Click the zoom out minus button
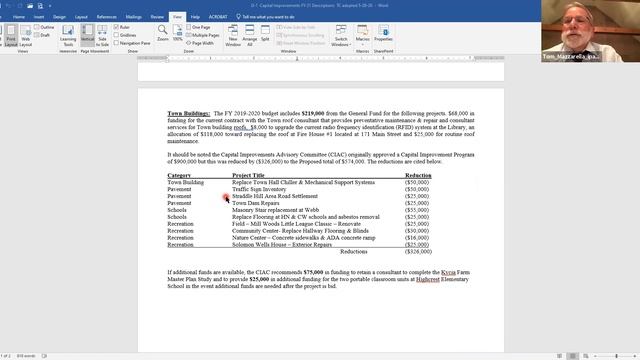Image resolution: width=640 pixels, height=360 pixels. tap(595, 356)
